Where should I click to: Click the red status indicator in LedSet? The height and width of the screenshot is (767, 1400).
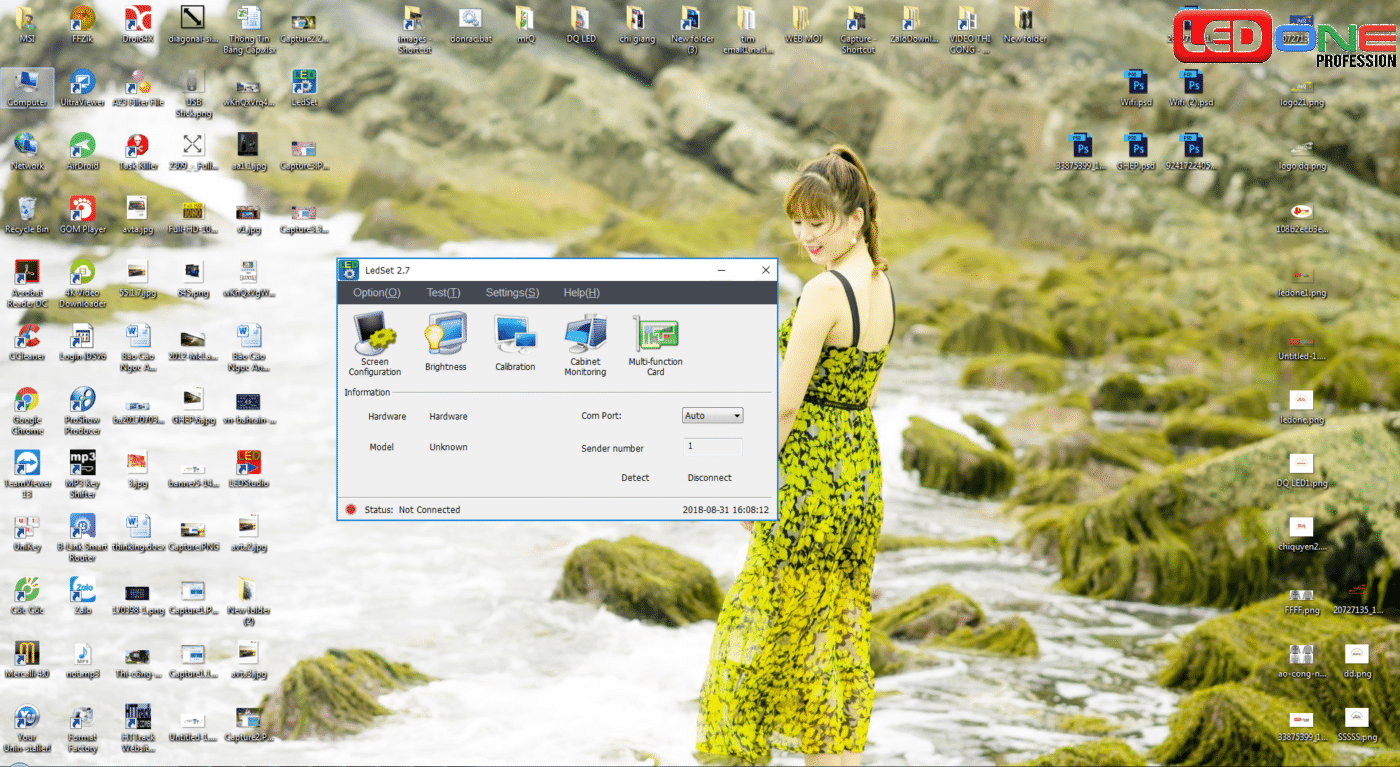(351, 510)
